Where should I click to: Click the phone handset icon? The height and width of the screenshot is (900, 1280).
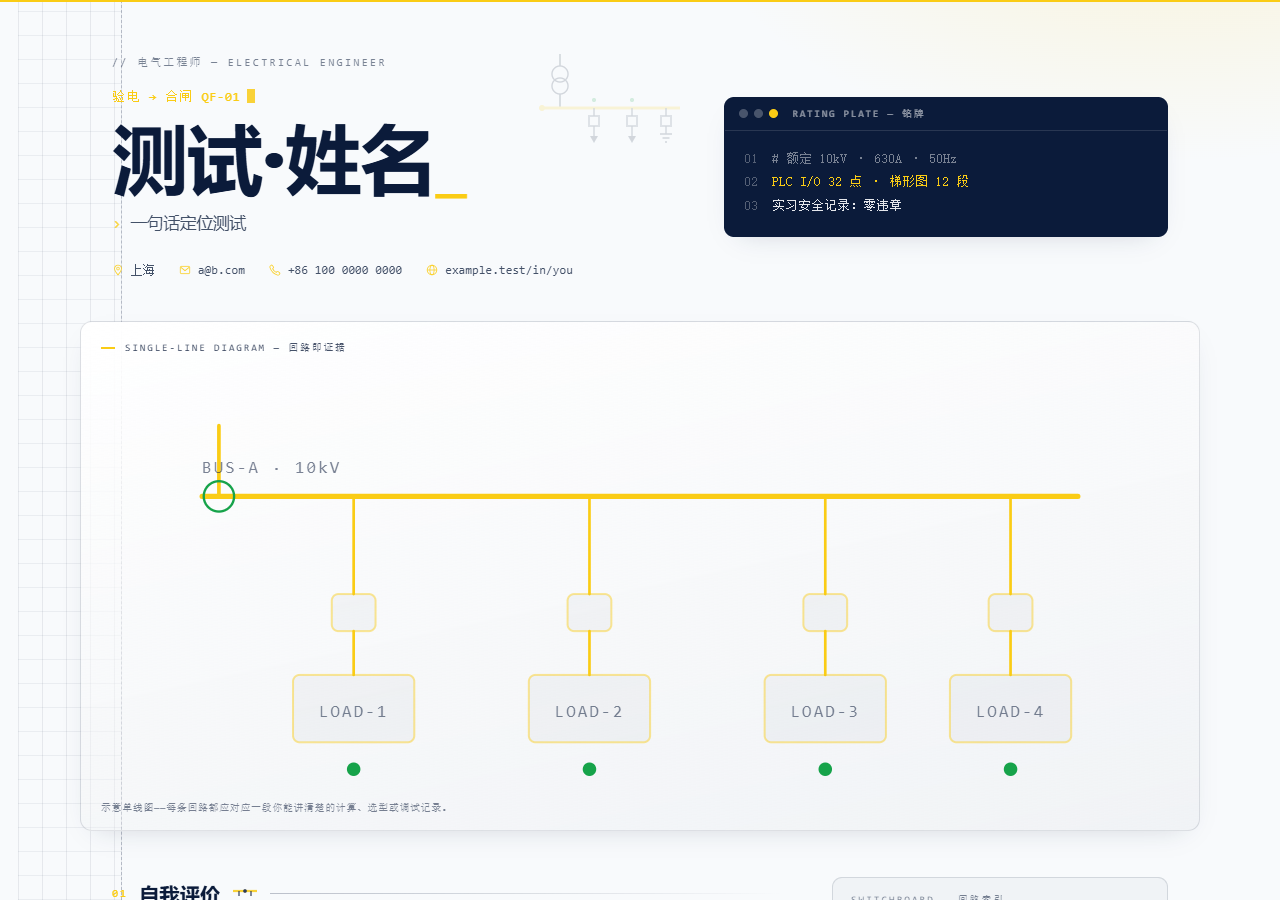click(x=275, y=270)
